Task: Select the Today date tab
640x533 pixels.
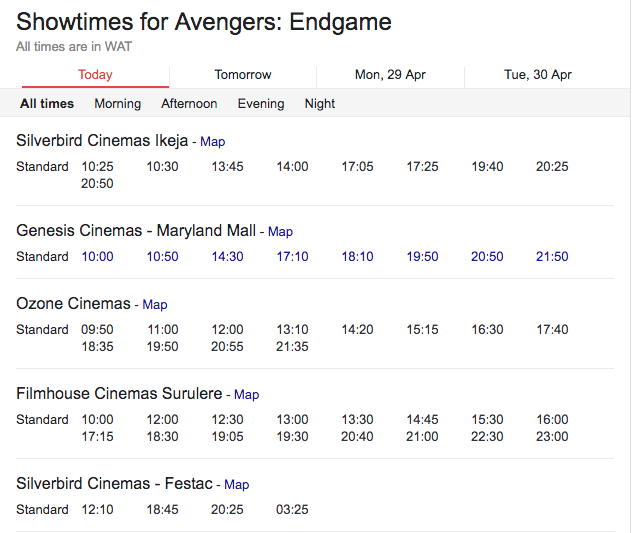Action: pos(95,75)
